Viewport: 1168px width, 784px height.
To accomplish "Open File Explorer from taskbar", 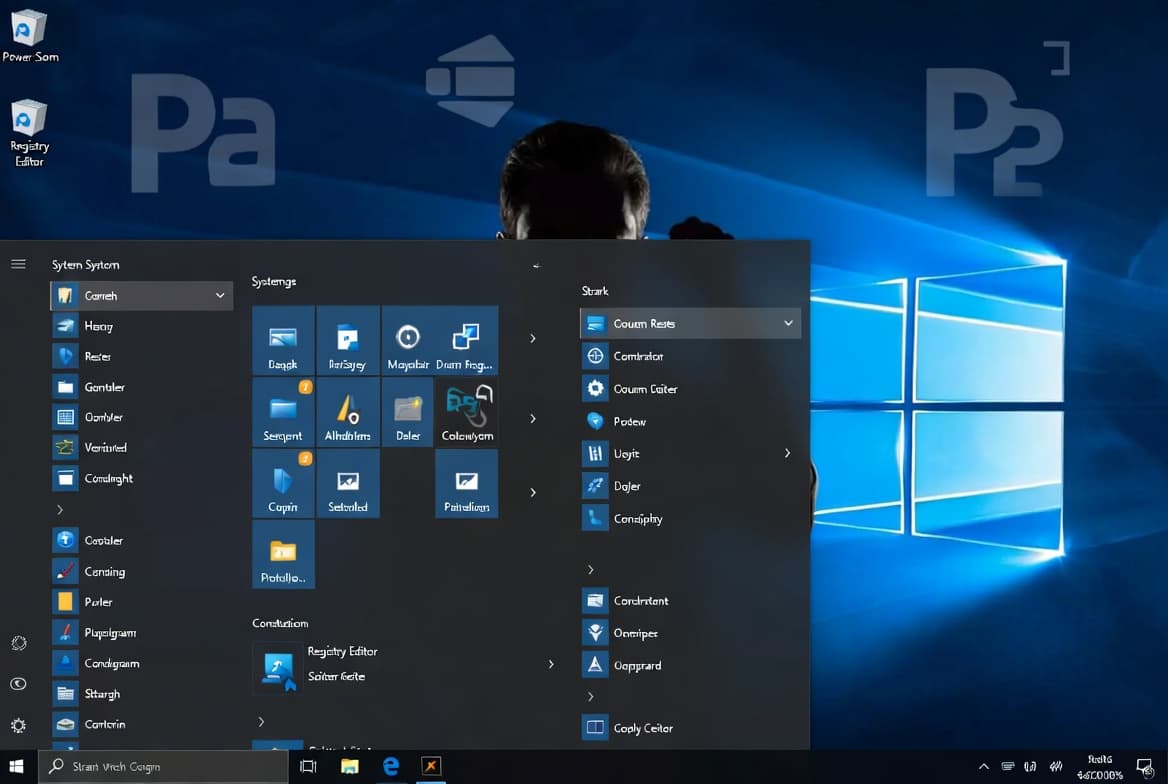I will (x=349, y=766).
